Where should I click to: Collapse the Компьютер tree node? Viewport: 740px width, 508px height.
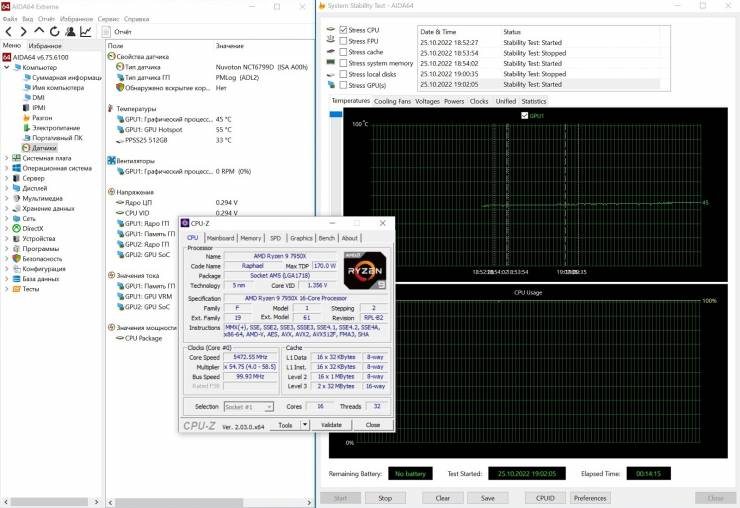[7, 68]
